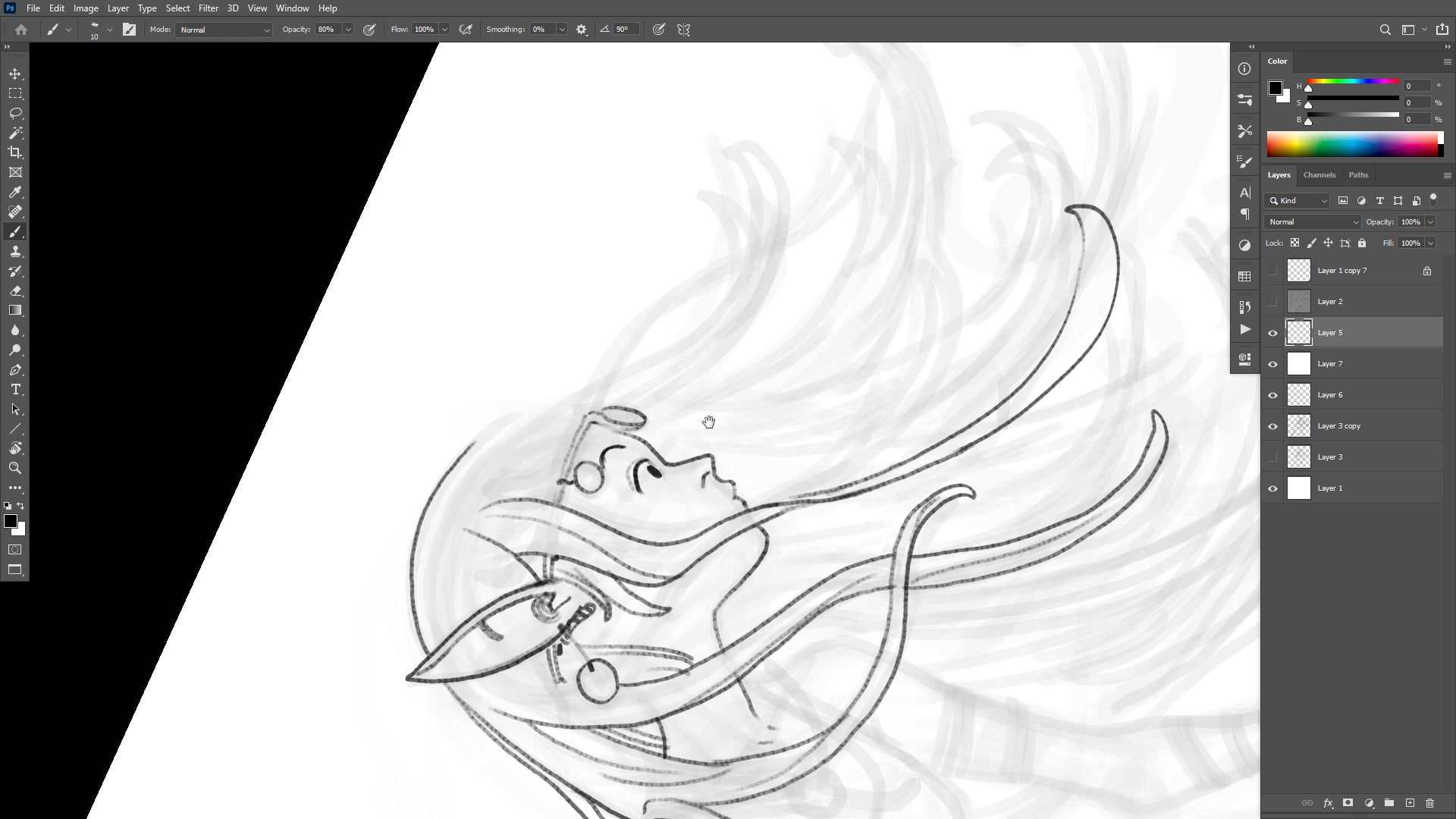Image resolution: width=1456 pixels, height=819 pixels.
Task: Select the Horizontal Type tool
Action: (15, 390)
